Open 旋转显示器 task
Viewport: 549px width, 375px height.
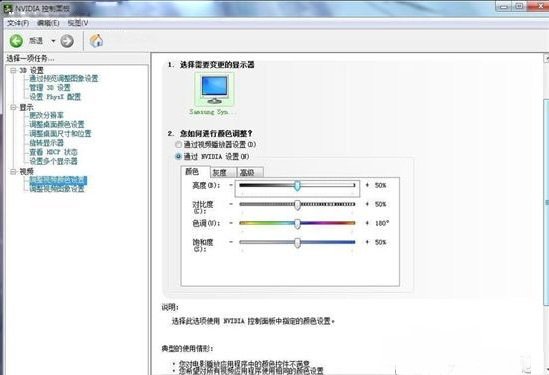point(46,143)
